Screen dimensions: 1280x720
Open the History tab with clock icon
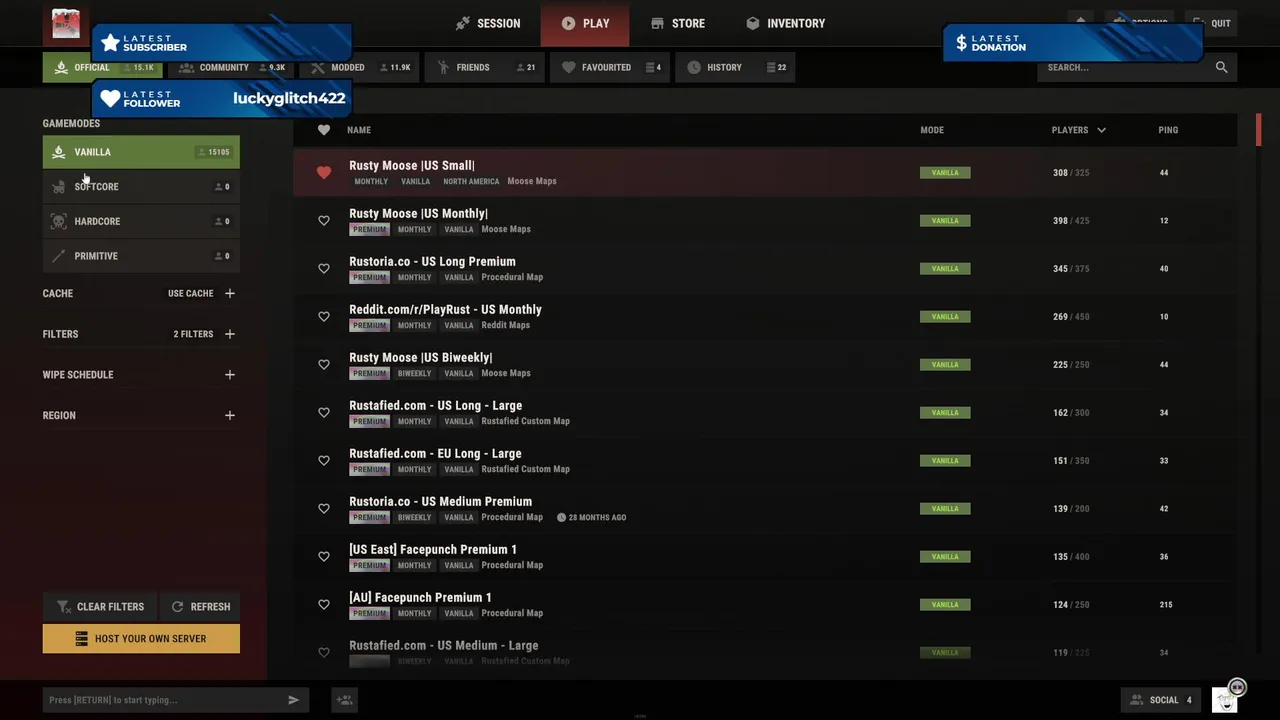click(734, 67)
